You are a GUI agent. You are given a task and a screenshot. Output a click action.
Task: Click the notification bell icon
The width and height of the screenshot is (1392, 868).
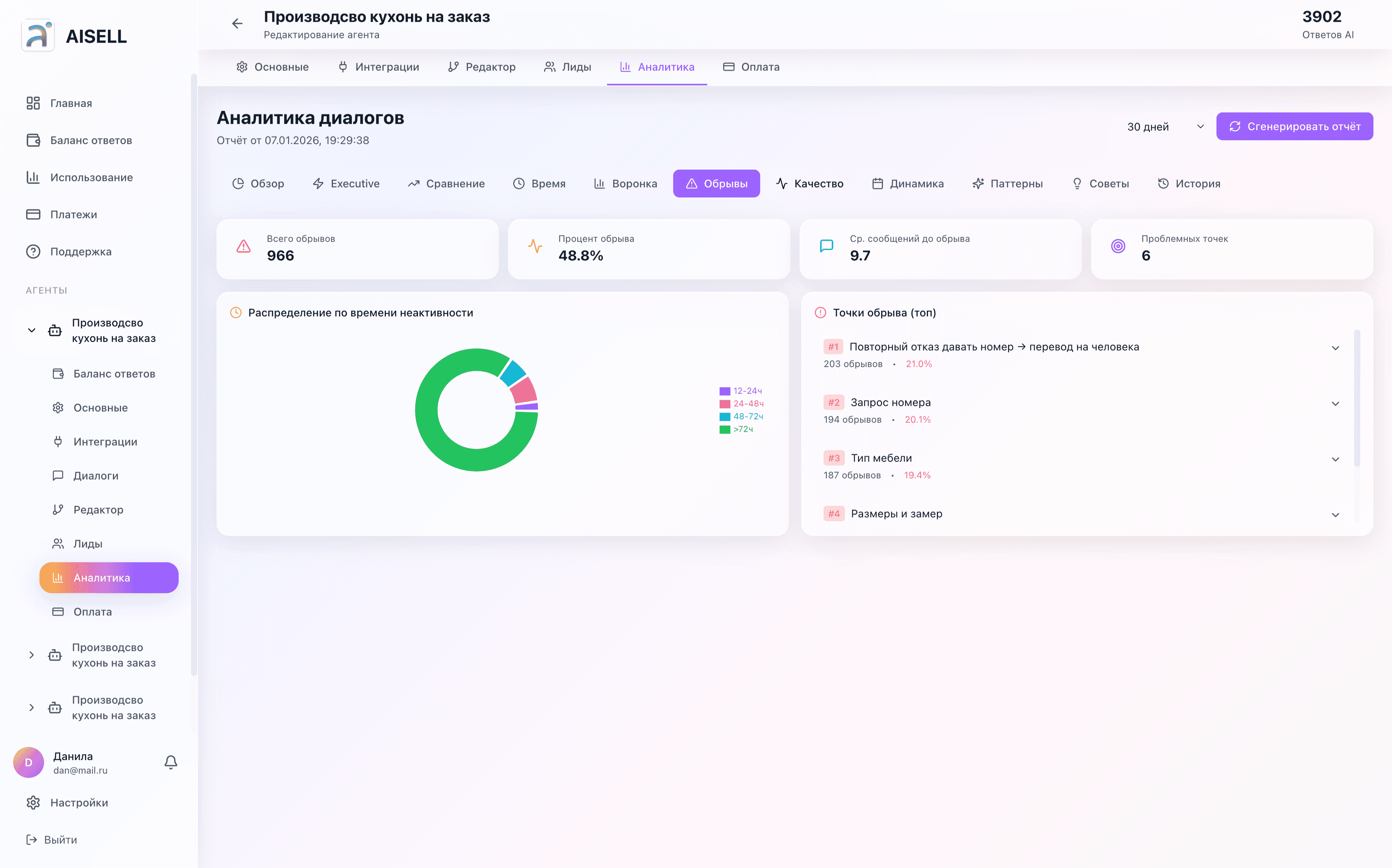[171, 762]
